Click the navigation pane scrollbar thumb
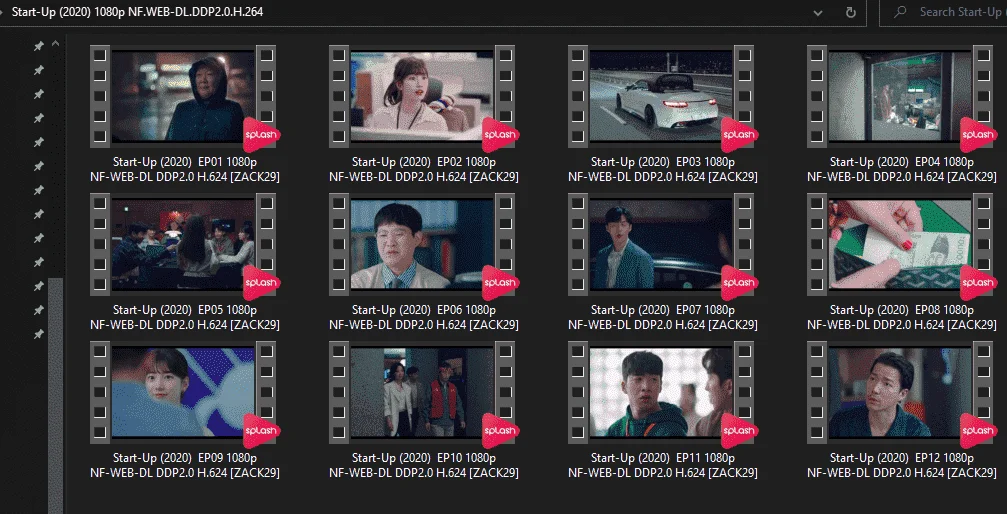Image resolution: width=1007 pixels, height=514 pixels. [56, 395]
